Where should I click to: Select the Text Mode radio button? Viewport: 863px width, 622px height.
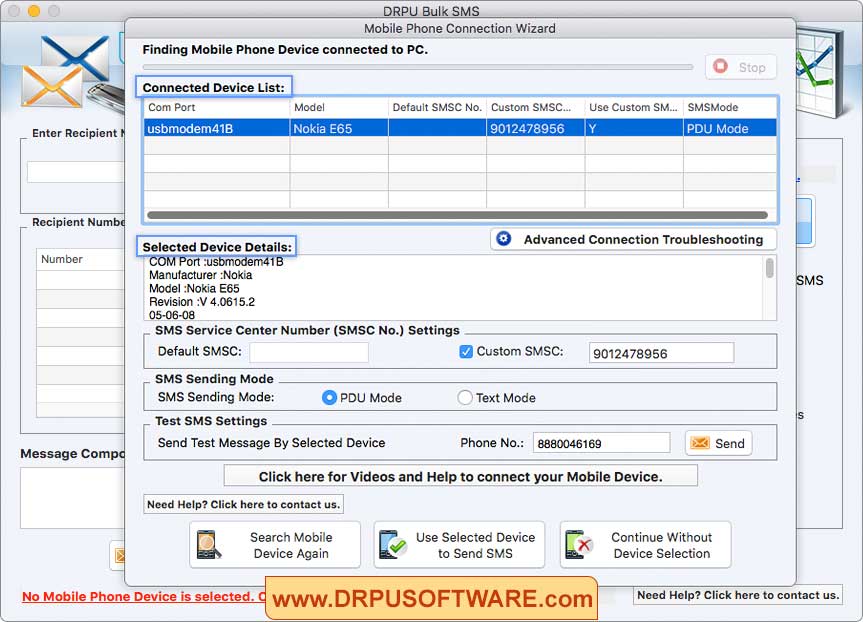[x=465, y=397]
